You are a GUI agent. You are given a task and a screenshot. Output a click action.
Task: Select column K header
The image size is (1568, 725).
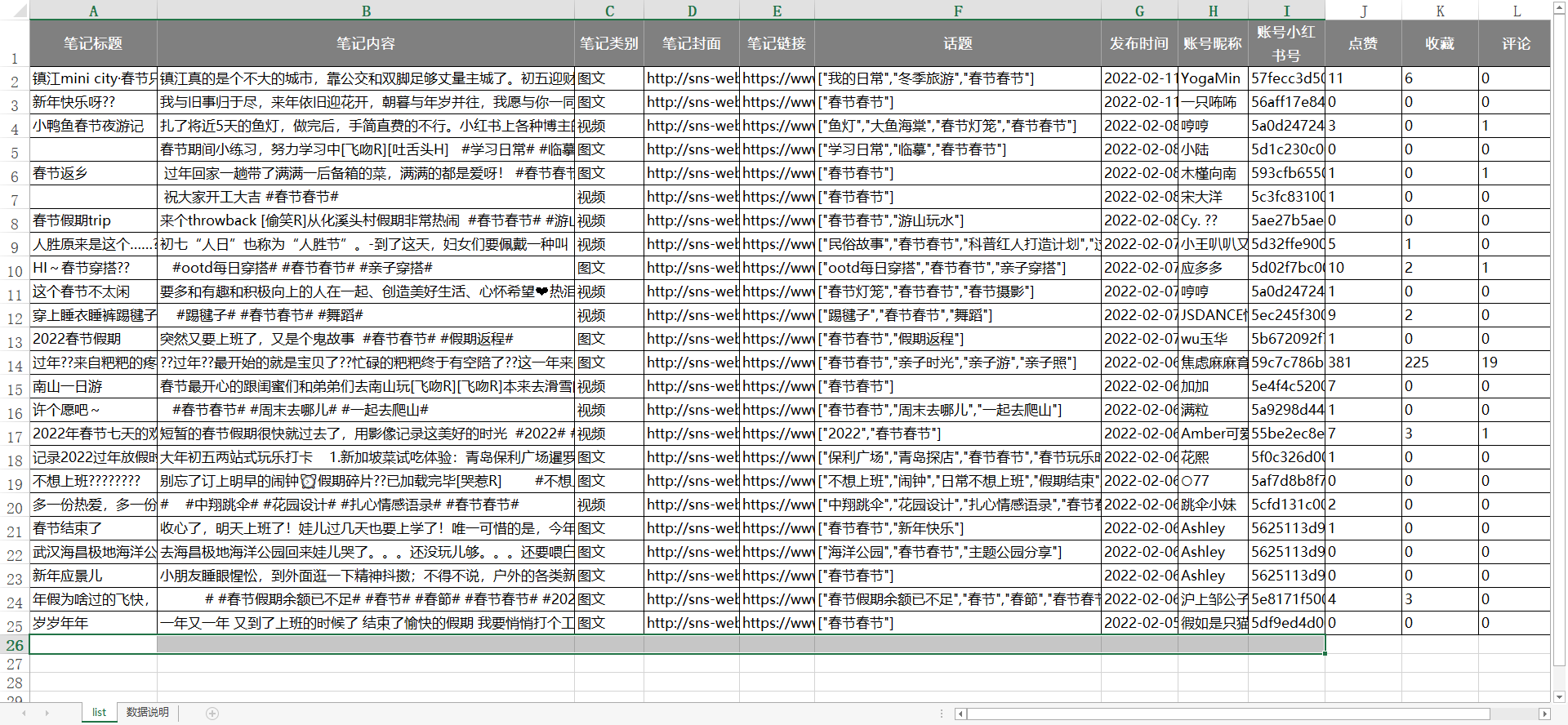pos(1440,11)
